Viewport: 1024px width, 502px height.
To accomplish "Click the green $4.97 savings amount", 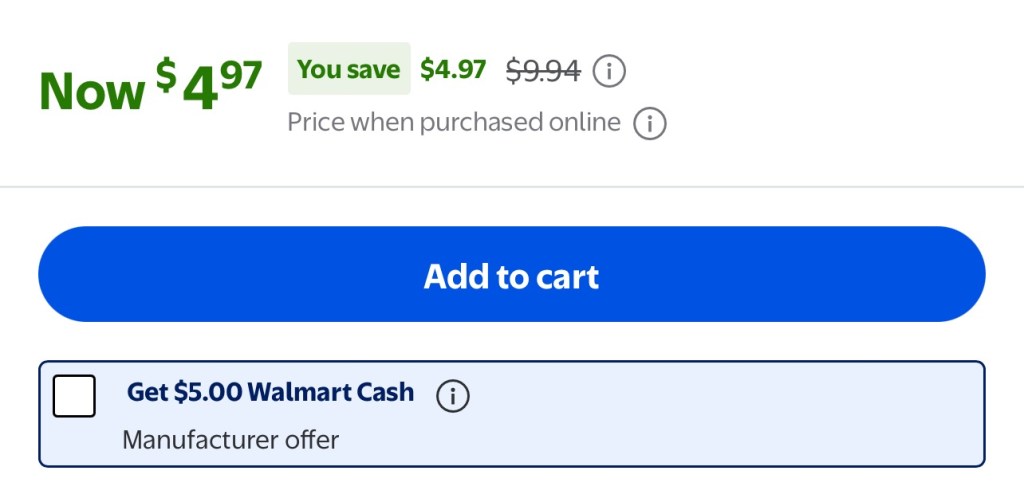I will pos(453,69).
